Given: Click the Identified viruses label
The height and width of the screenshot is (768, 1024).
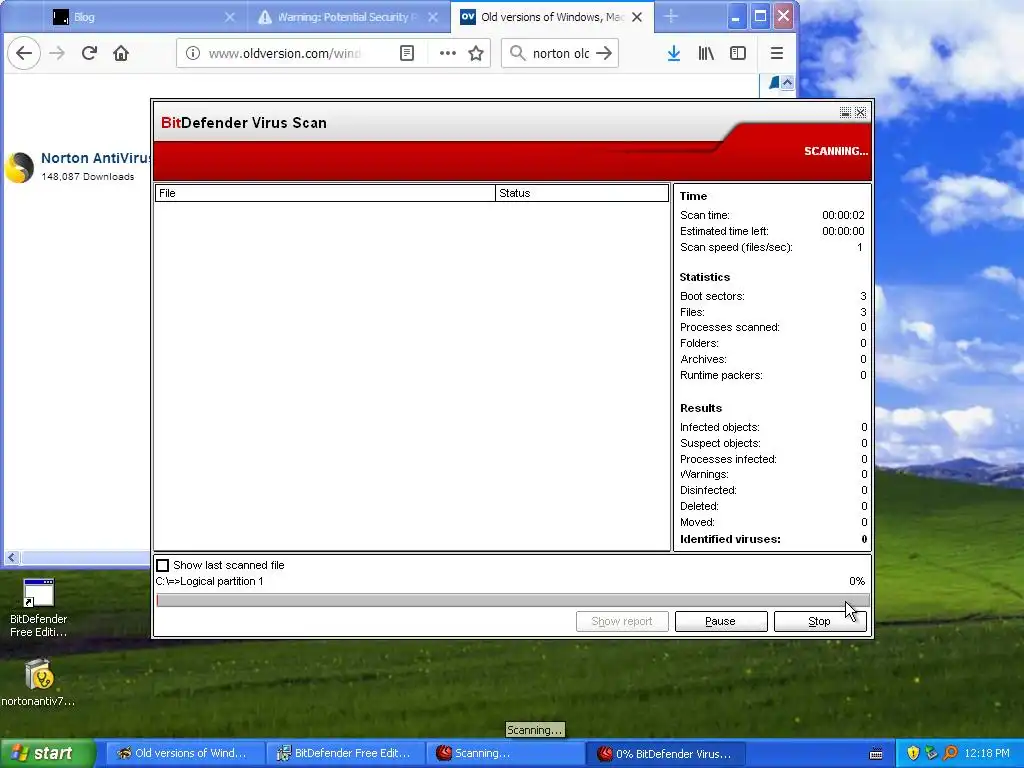Looking at the screenshot, I should (x=730, y=539).
